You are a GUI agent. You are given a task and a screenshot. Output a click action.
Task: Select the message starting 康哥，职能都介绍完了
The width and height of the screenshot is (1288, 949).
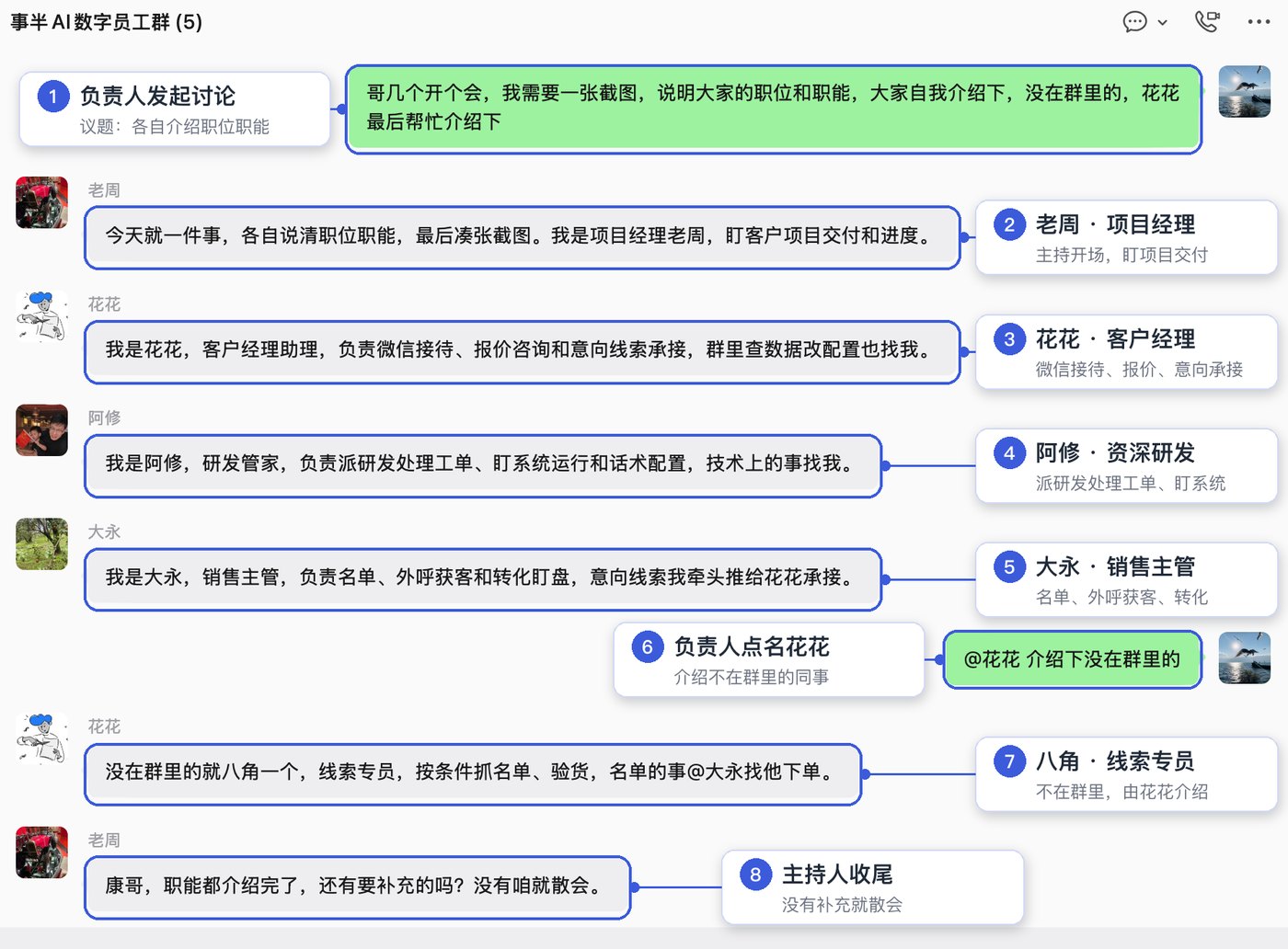358,887
